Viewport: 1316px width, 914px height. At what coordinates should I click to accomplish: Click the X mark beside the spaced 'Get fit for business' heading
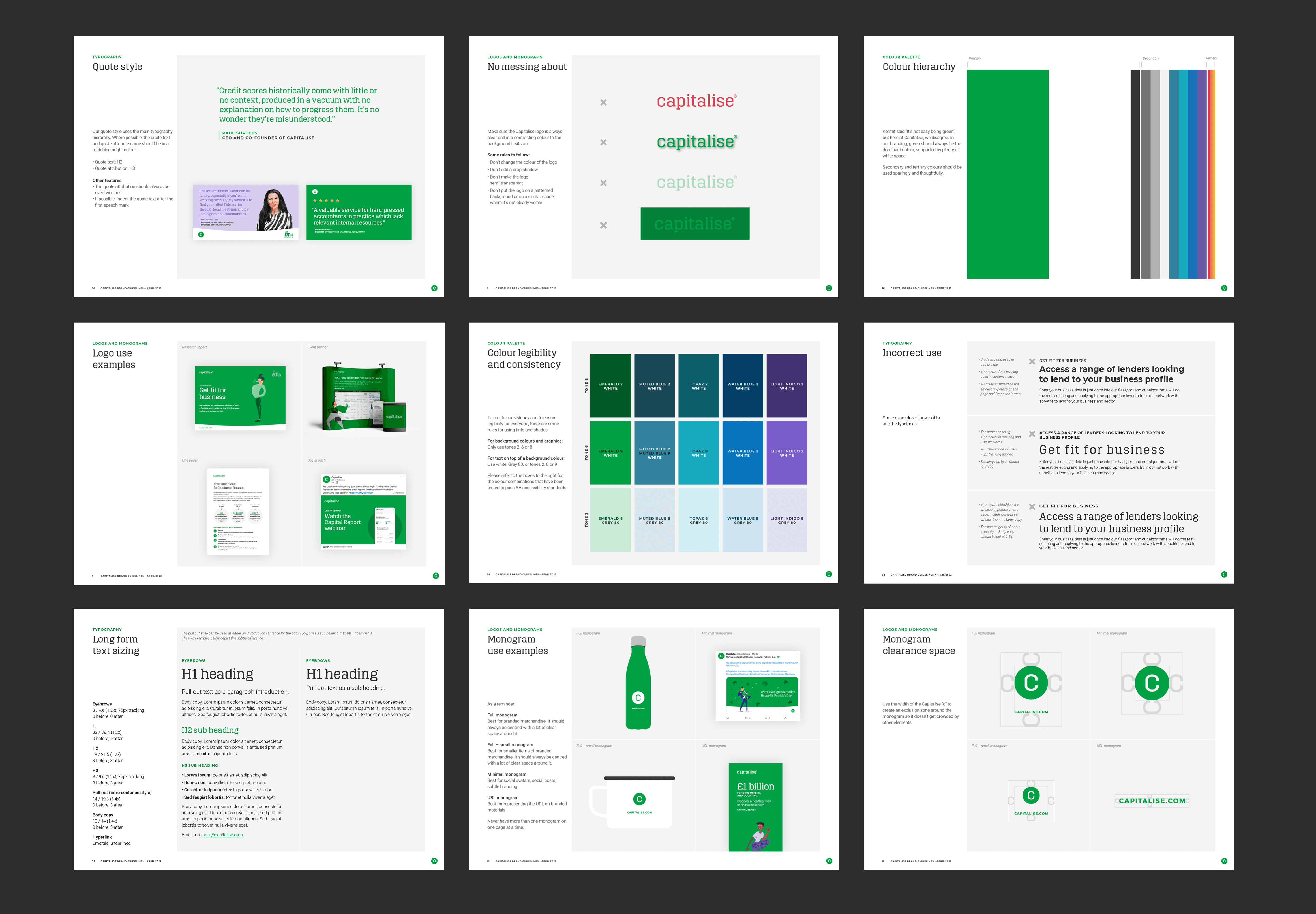click(x=1031, y=434)
